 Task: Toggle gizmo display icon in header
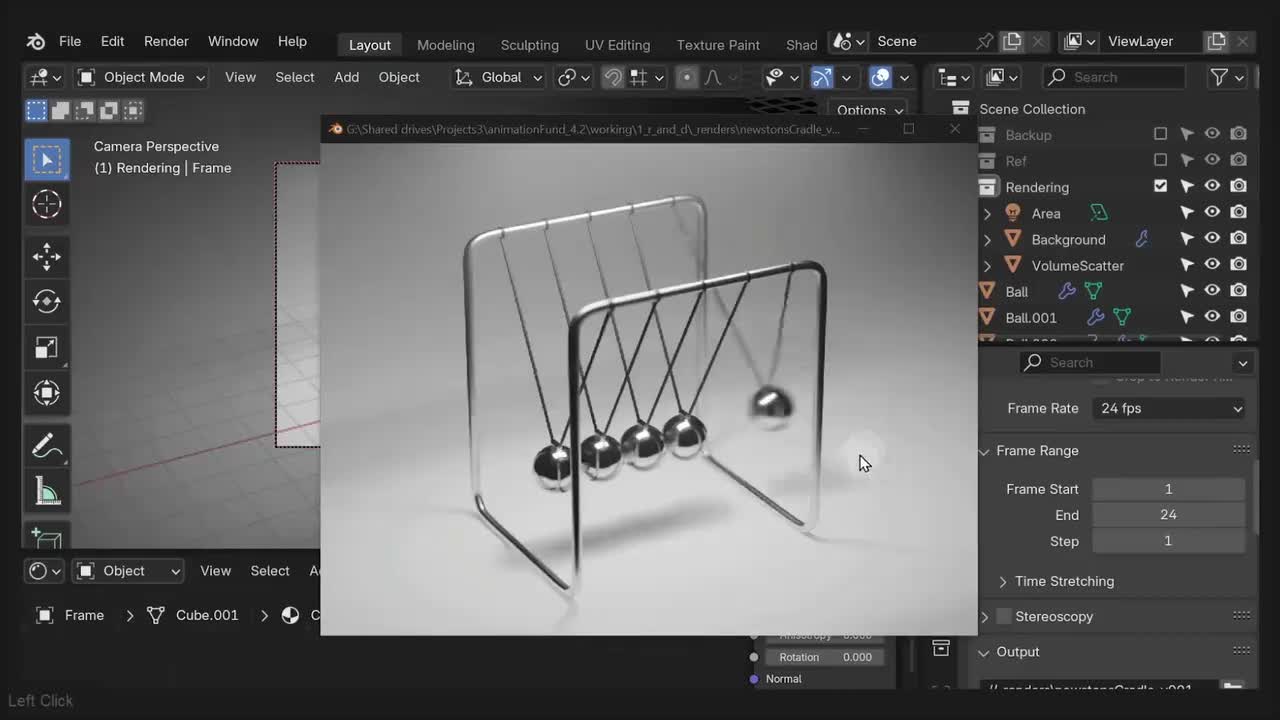pyautogui.click(x=822, y=77)
